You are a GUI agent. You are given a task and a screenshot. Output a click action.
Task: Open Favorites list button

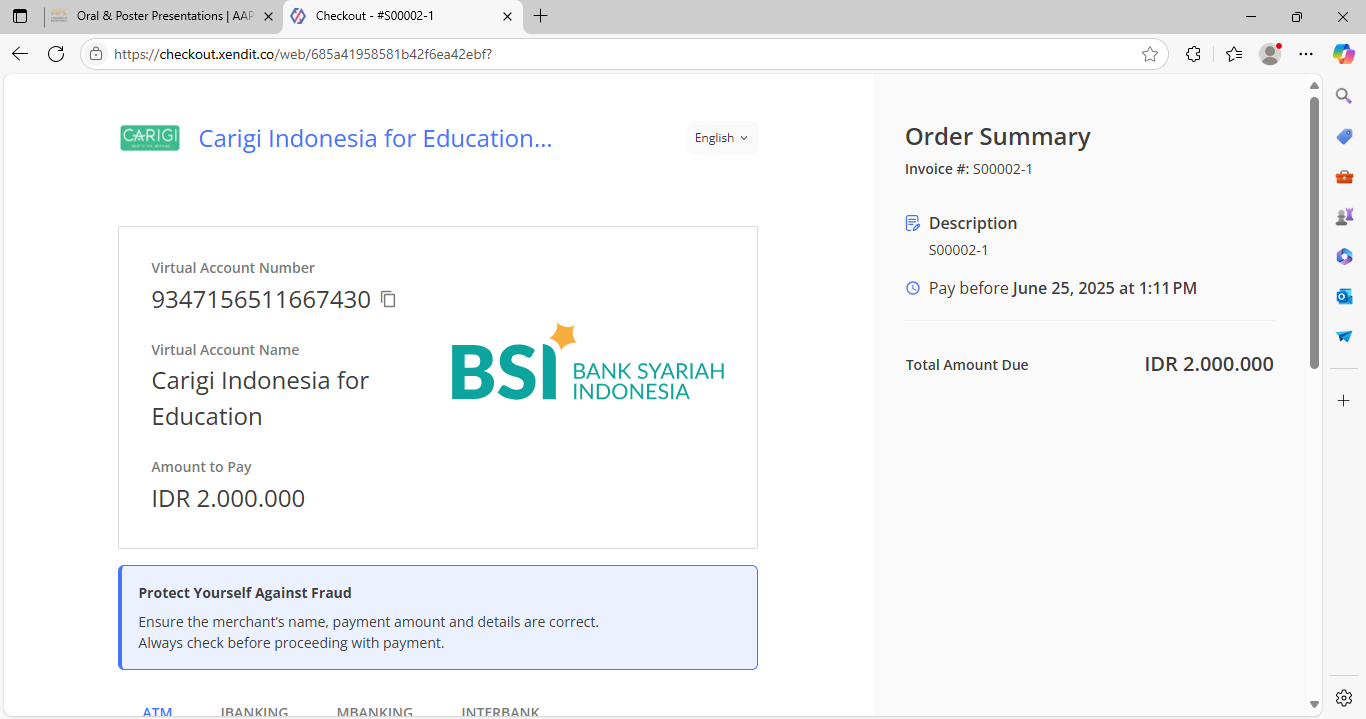coord(1234,54)
